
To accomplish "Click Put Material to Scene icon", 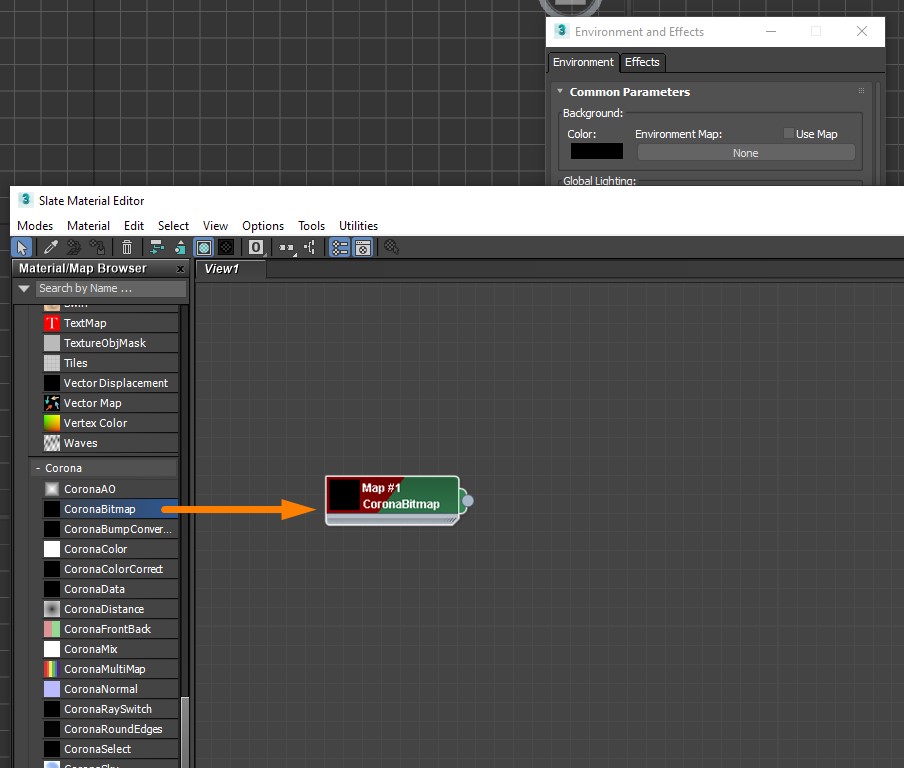I will [74, 248].
